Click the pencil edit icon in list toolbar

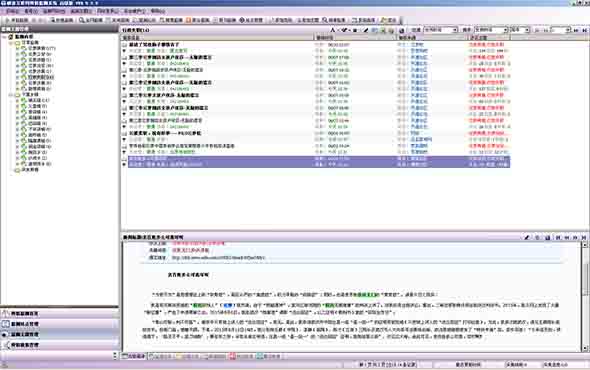pos(366,30)
